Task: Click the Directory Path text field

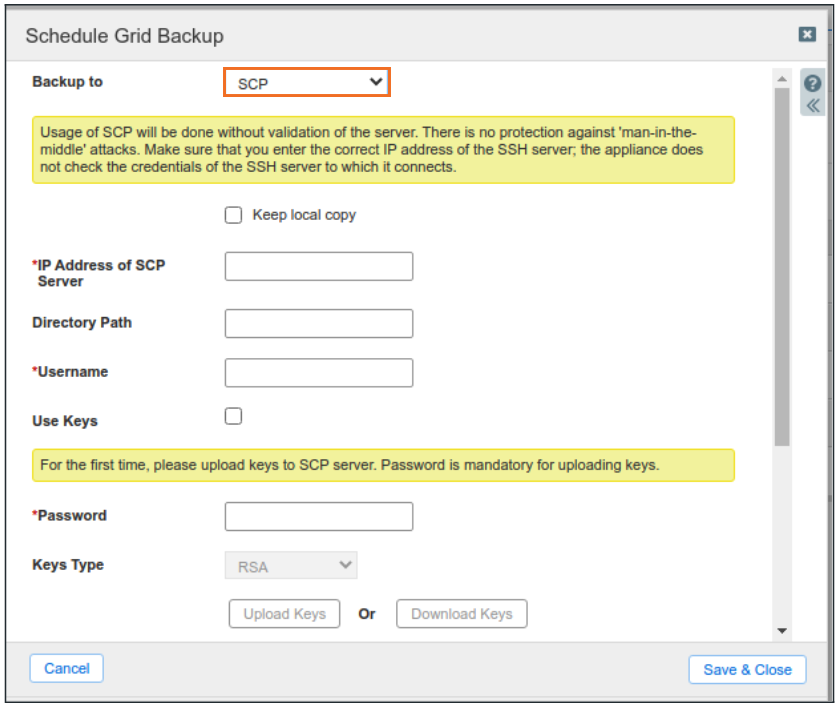Action: [318, 323]
